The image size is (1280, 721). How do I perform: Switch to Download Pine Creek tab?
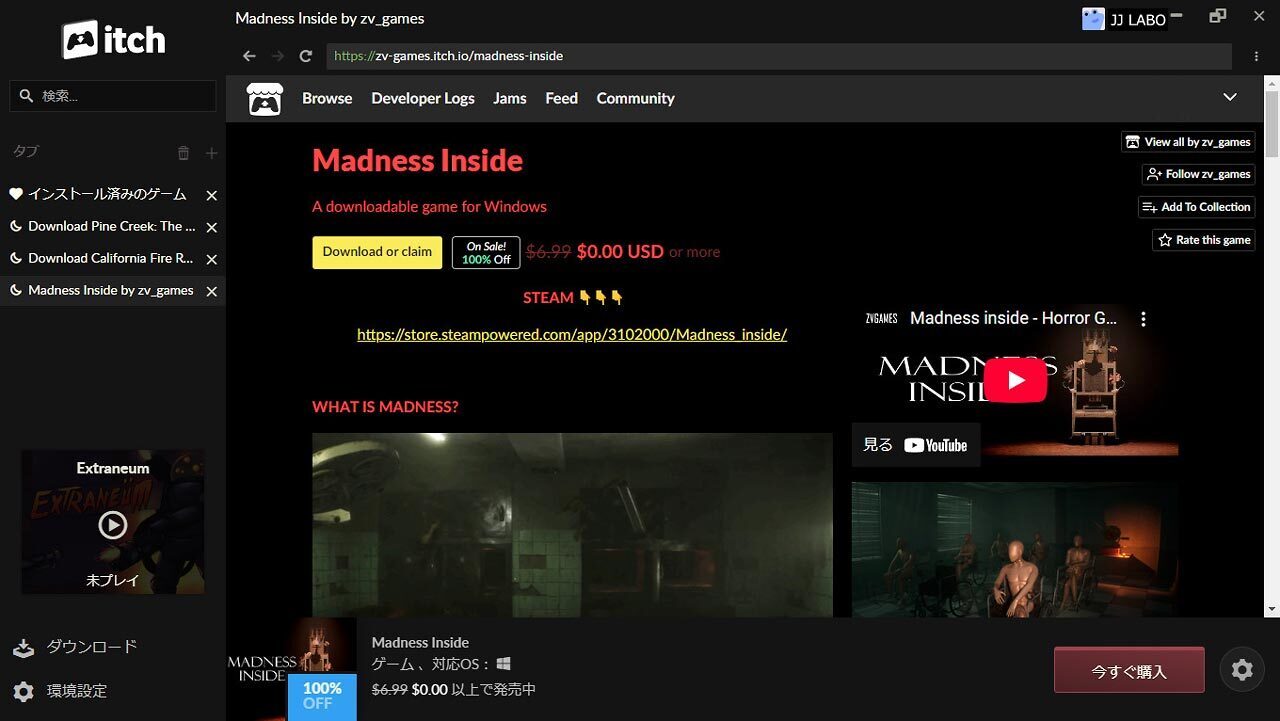111,226
